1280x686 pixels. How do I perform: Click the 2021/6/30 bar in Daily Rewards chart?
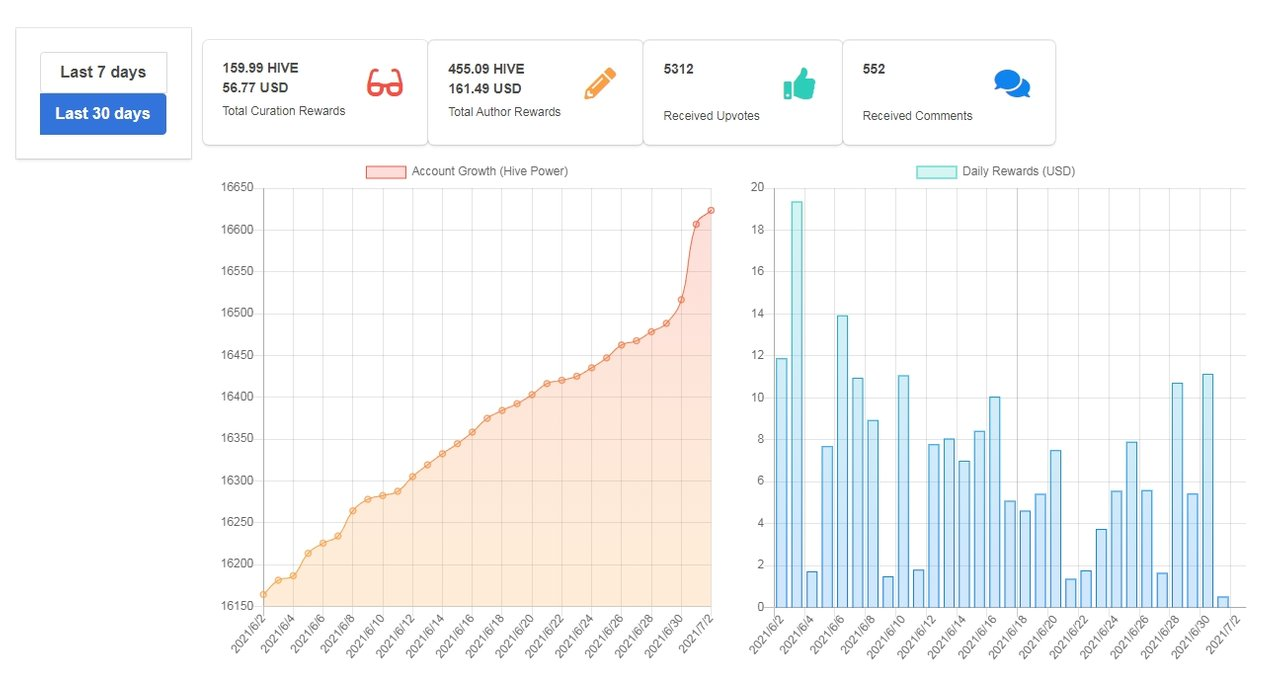[x=1208, y=491]
